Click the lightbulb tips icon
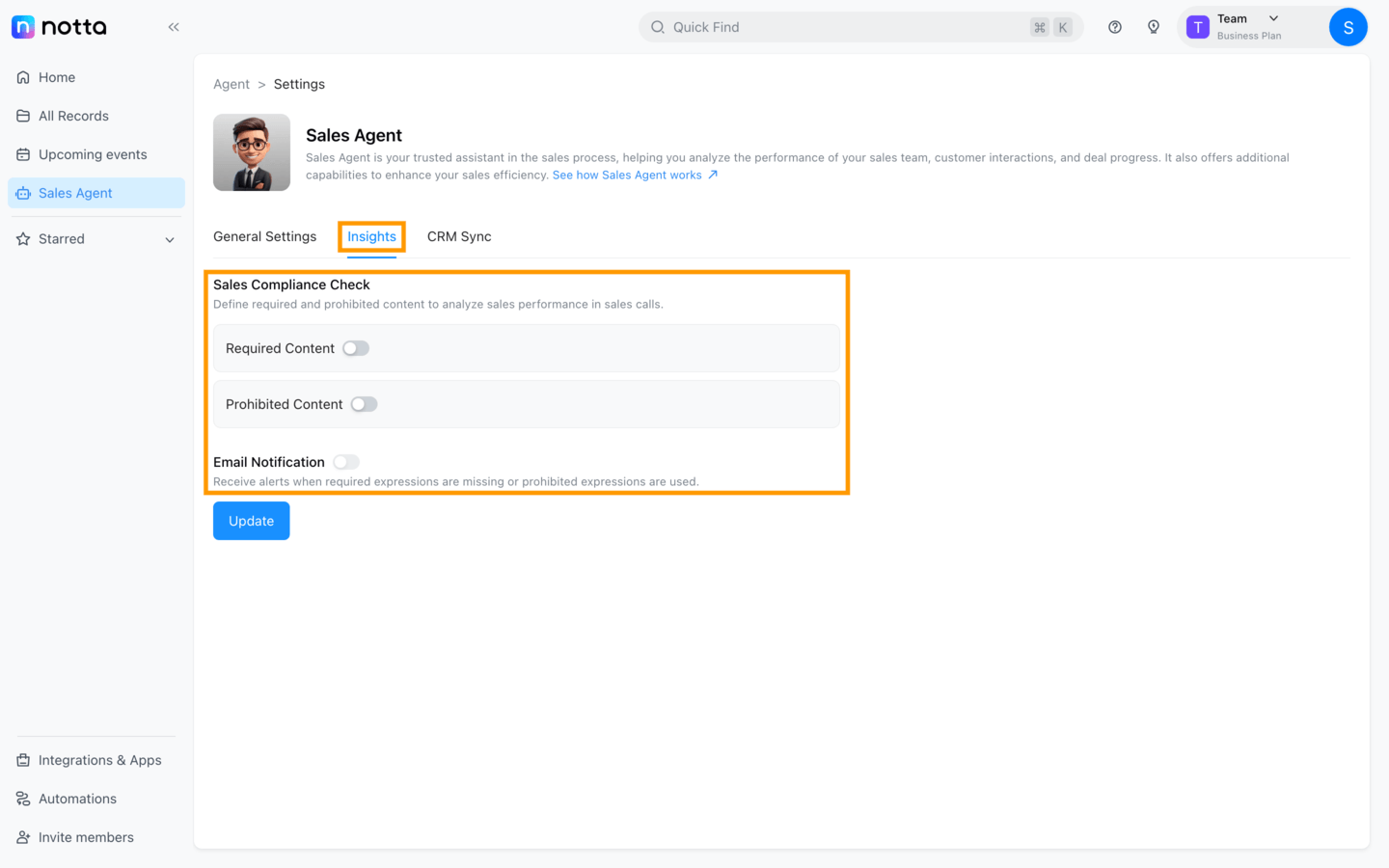 tap(1154, 27)
